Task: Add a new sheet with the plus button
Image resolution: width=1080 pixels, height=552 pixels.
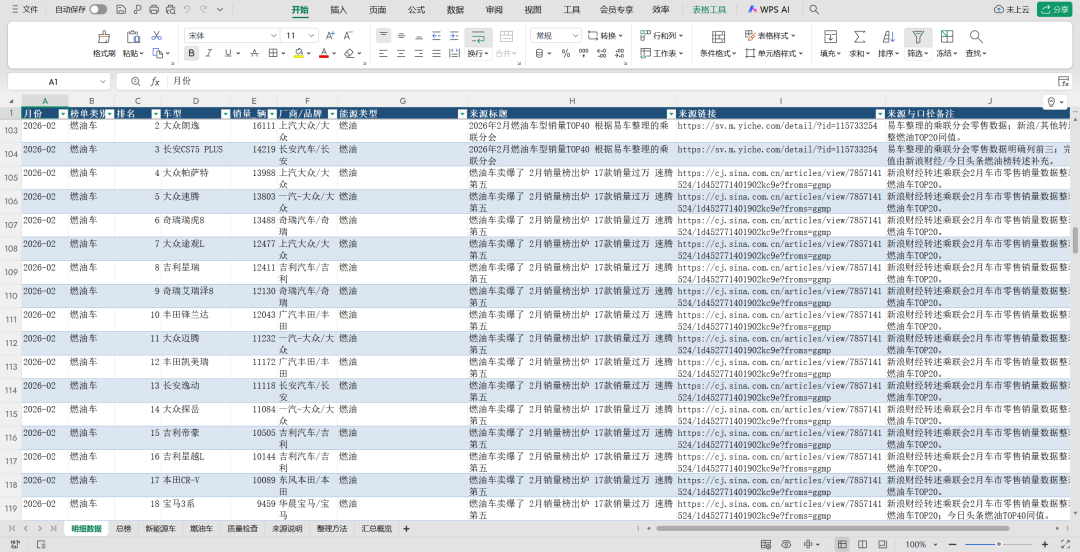Action: coord(406,529)
